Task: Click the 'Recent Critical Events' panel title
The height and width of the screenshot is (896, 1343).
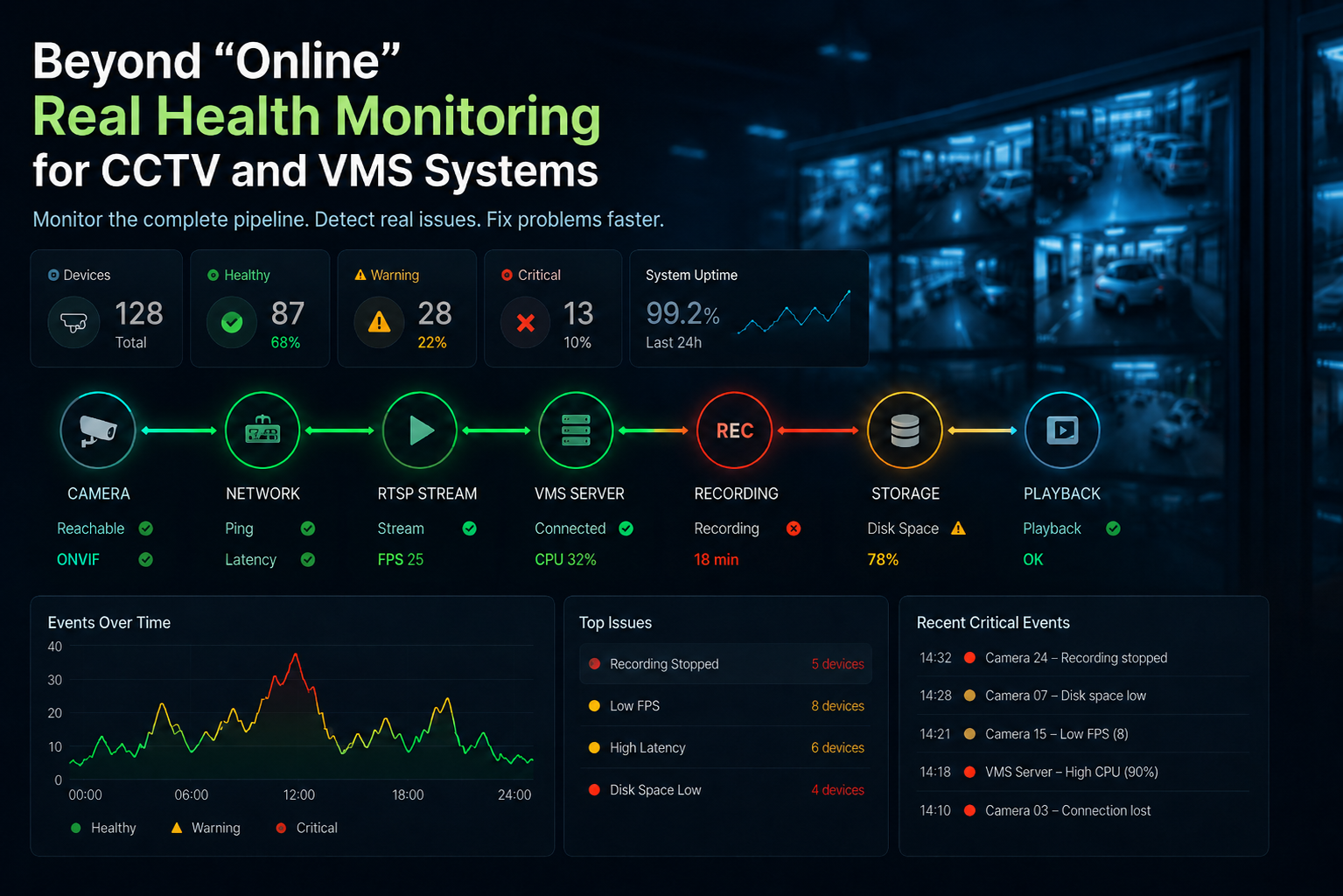Action: [993, 623]
